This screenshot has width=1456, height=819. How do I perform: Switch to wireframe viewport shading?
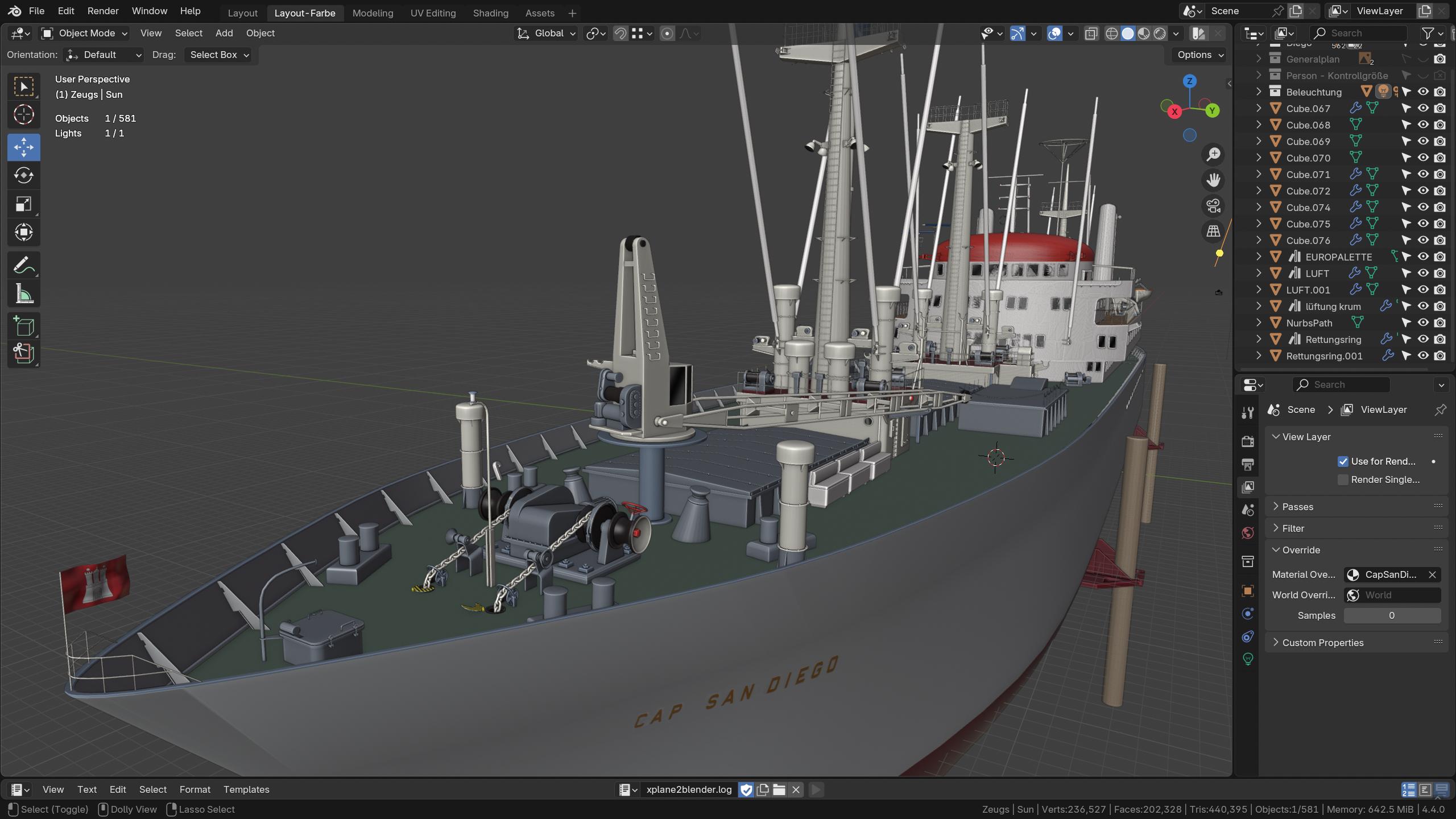tap(1111, 34)
